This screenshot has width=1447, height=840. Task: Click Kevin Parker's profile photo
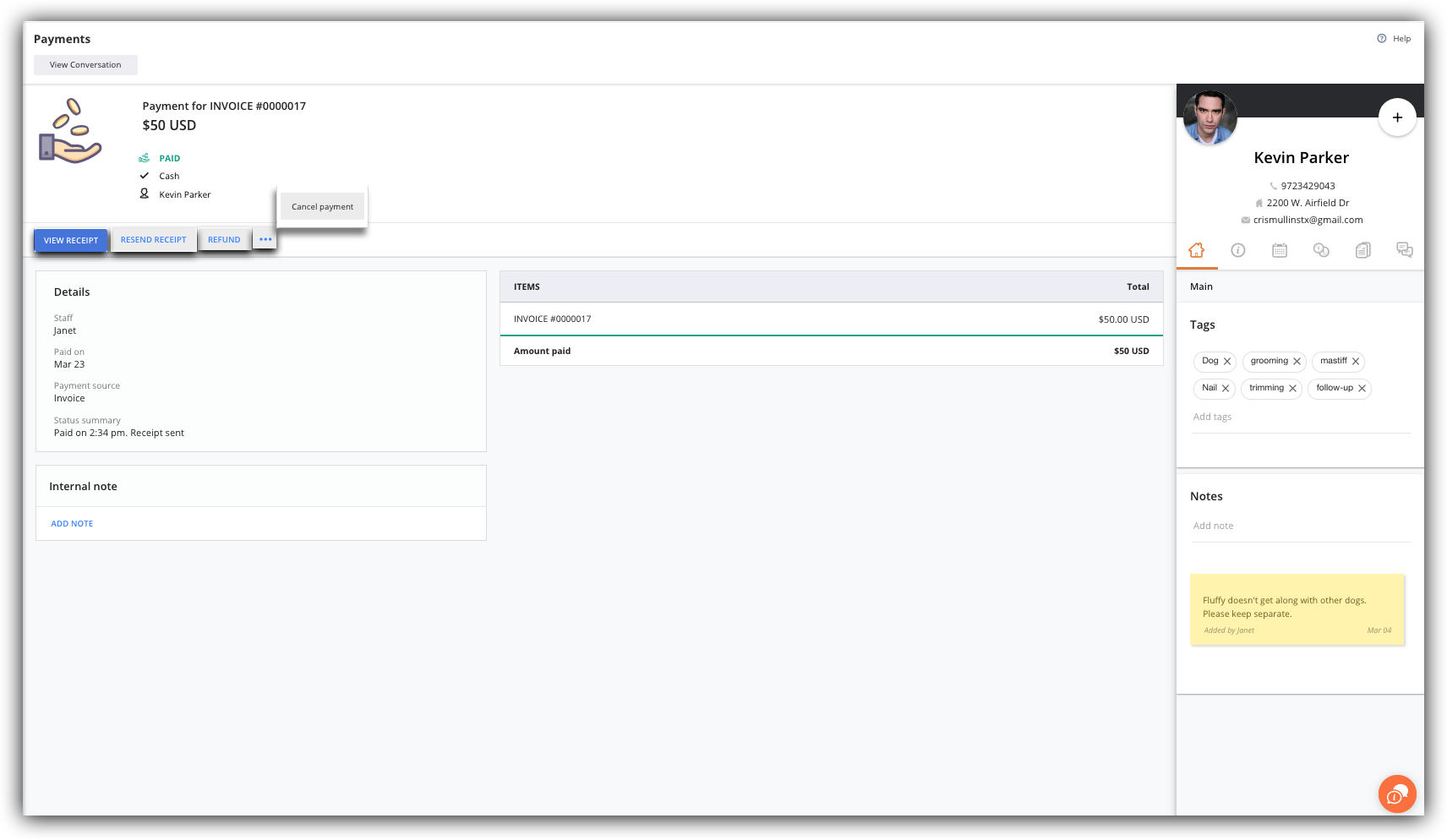click(x=1209, y=117)
